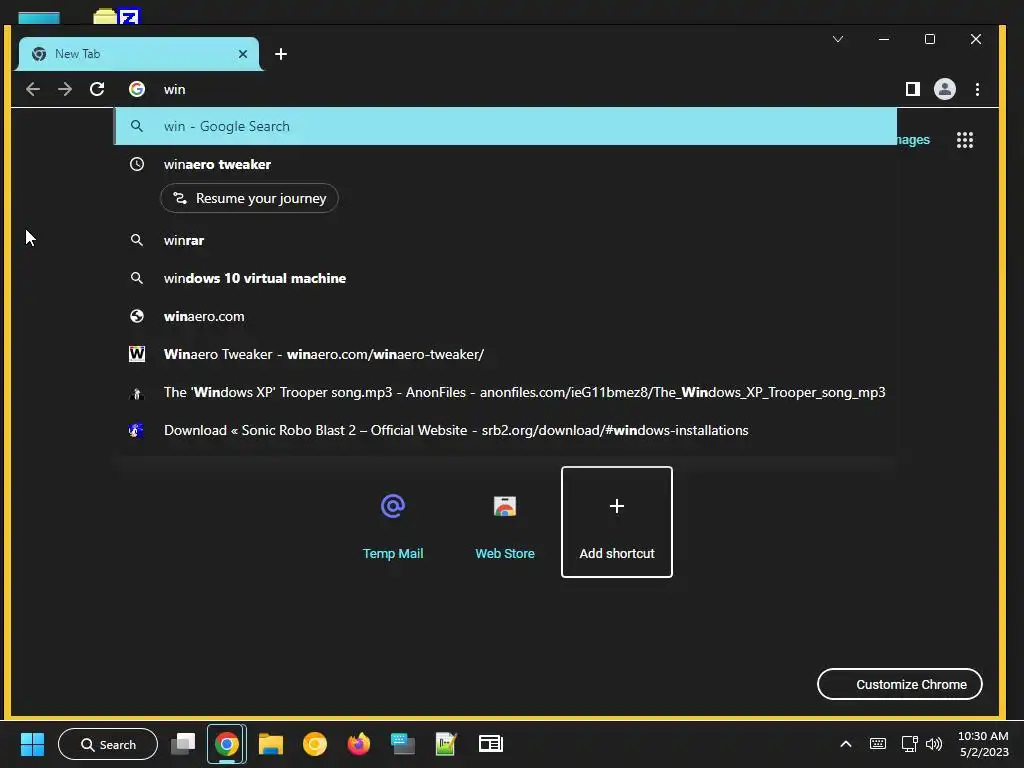Click the Add shortcut tile
The height and width of the screenshot is (768, 1024).
coord(616,522)
